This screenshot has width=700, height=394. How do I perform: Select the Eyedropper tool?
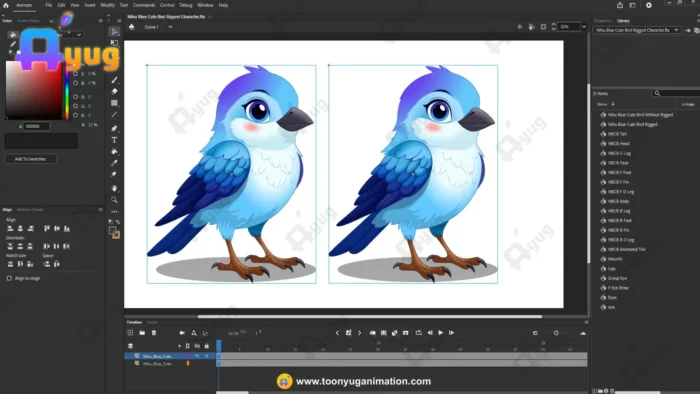click(x=114, y=163)
